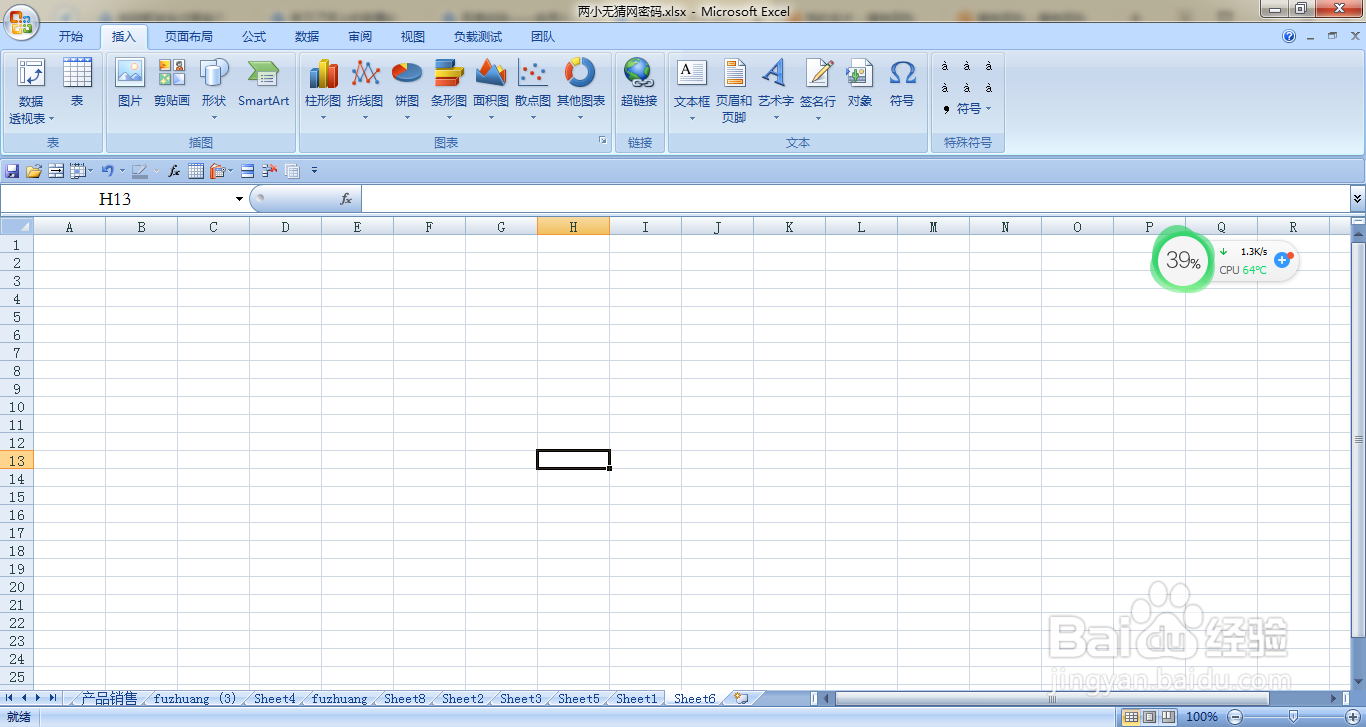Image resolution: width=1366 pixels, height=727 pixels.
Task: Click the red X delete icon in quick toolbar
Action: pyautogui.click(x=270, y=171)
